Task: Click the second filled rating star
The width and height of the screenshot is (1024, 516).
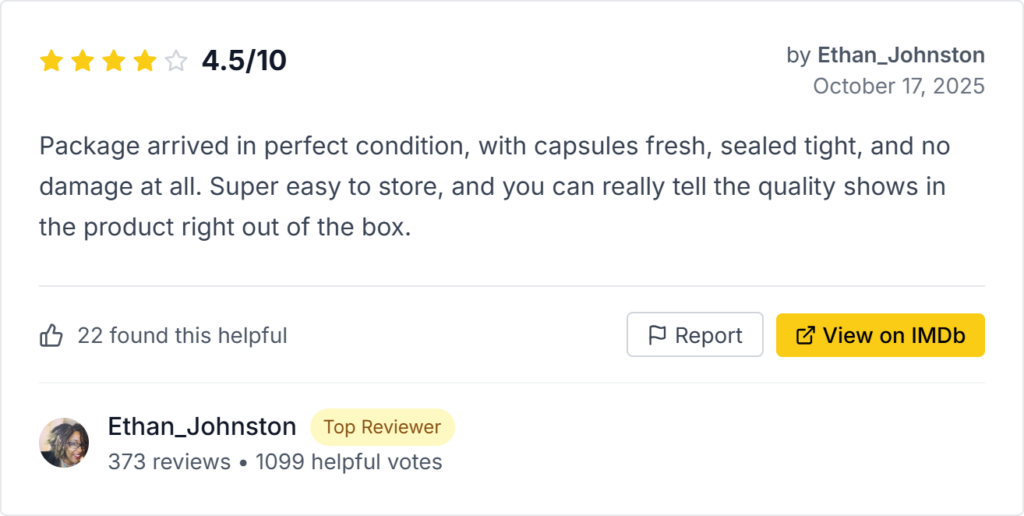Action: click(82, 62)
